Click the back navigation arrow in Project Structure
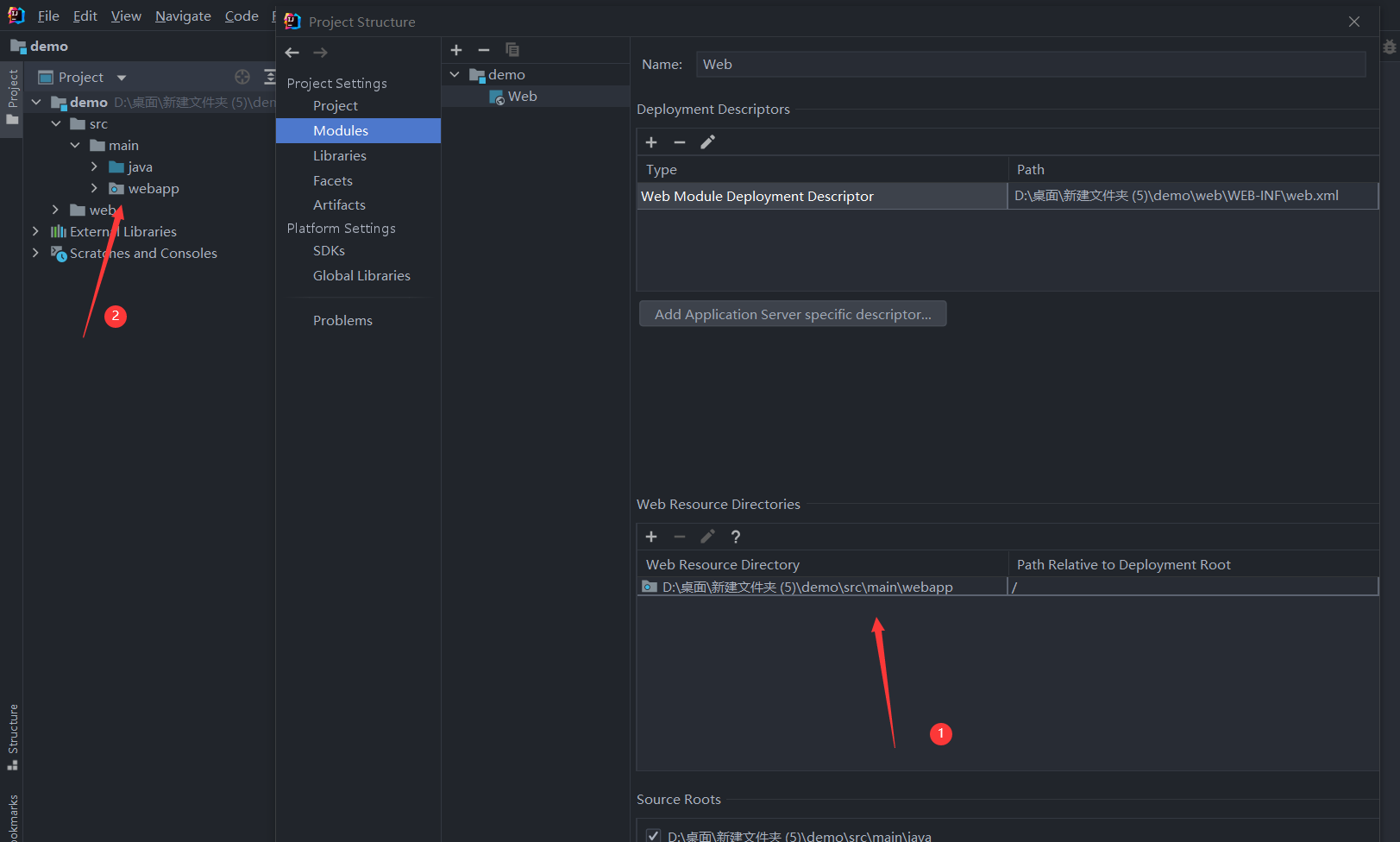1400x842 pixels. click(292, 53)
